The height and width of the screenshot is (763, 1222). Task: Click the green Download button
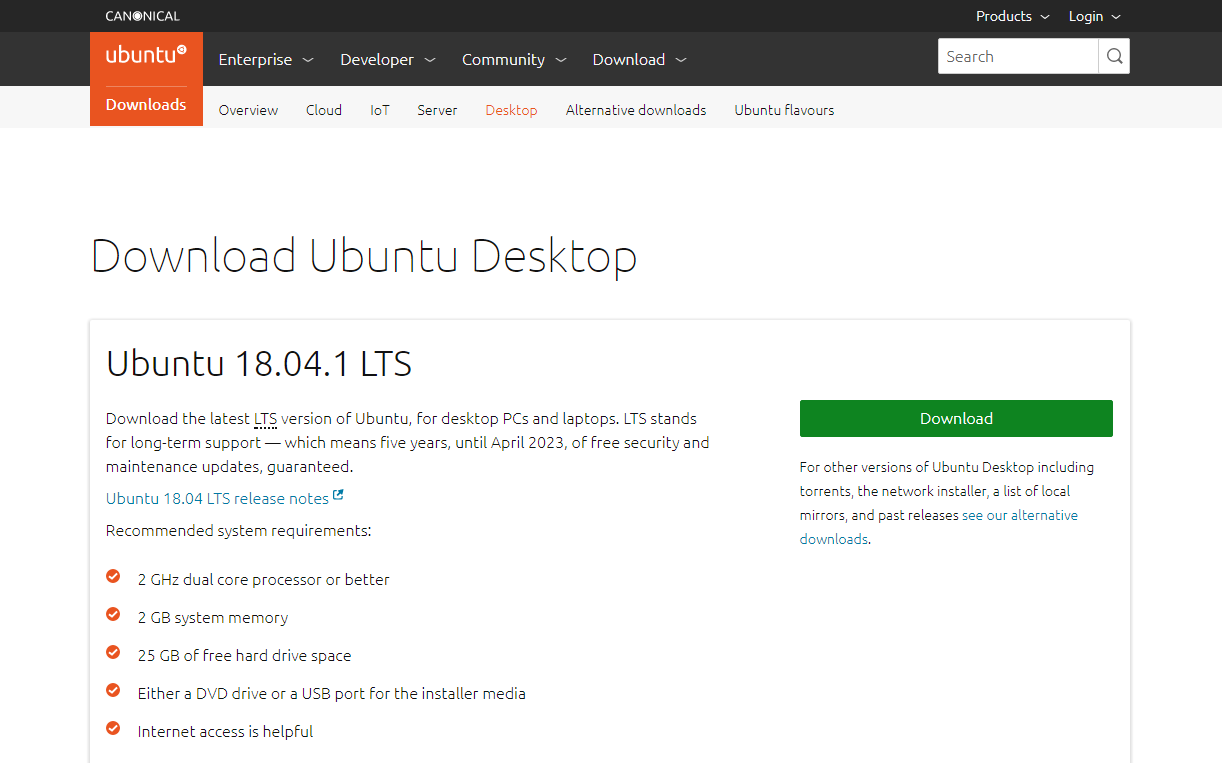[x=956, y=418]
